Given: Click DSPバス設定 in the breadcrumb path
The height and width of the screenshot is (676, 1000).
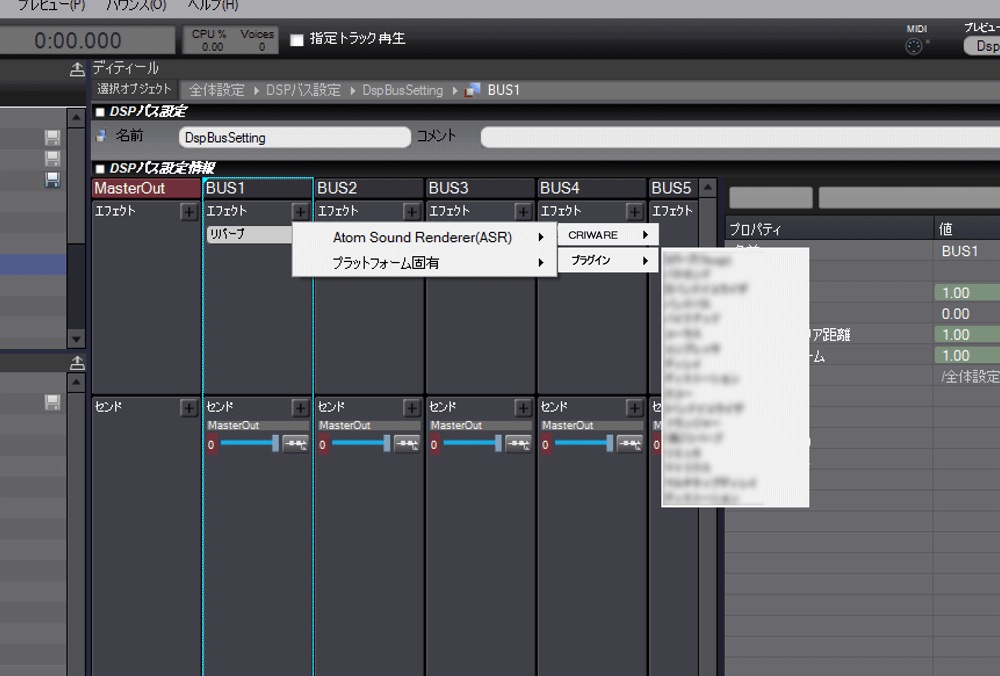Looking at the screenshot, I should pyautogui.click(x=303, y=90).
